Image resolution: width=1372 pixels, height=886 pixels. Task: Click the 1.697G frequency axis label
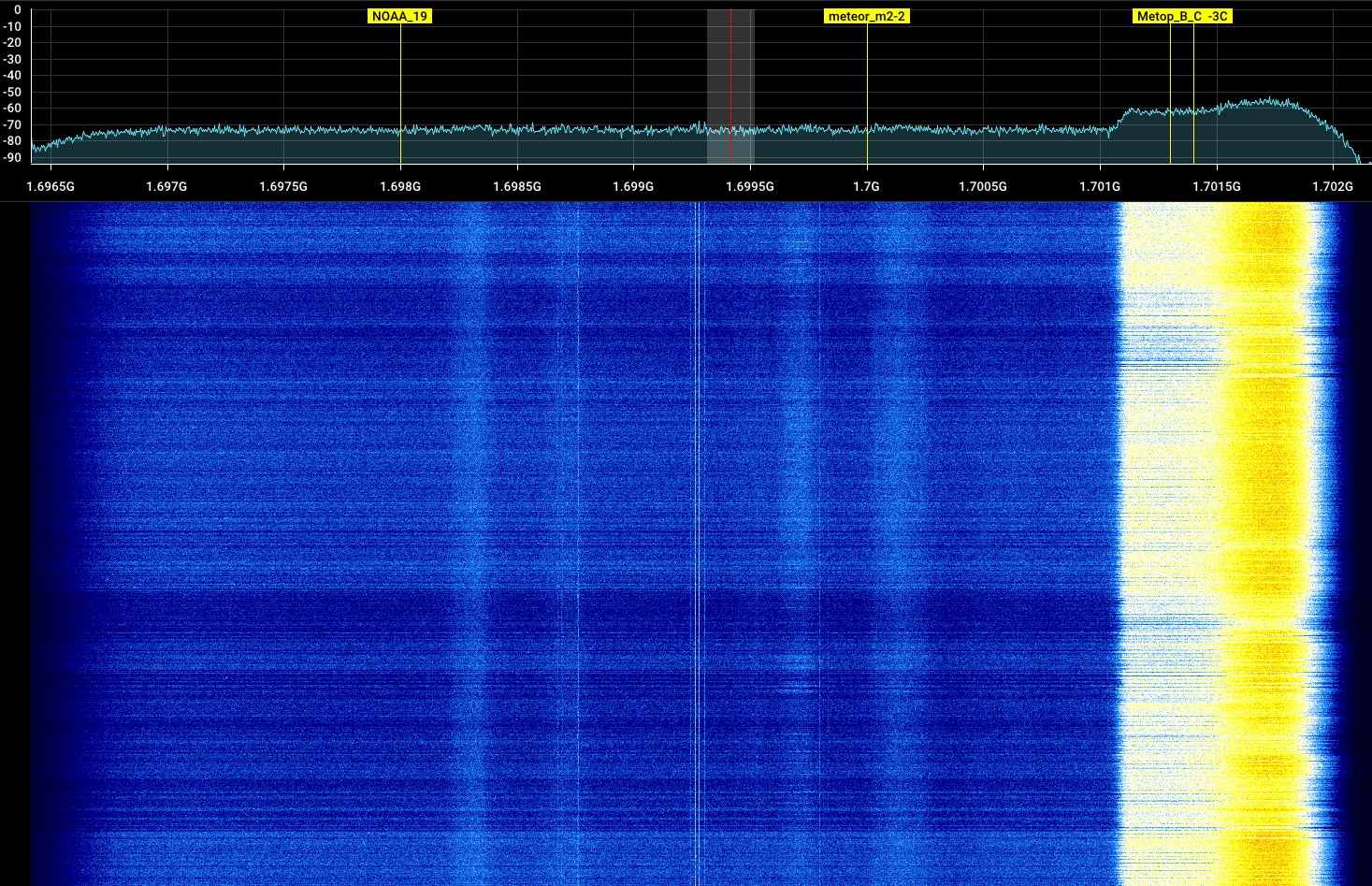pos(167,186)
